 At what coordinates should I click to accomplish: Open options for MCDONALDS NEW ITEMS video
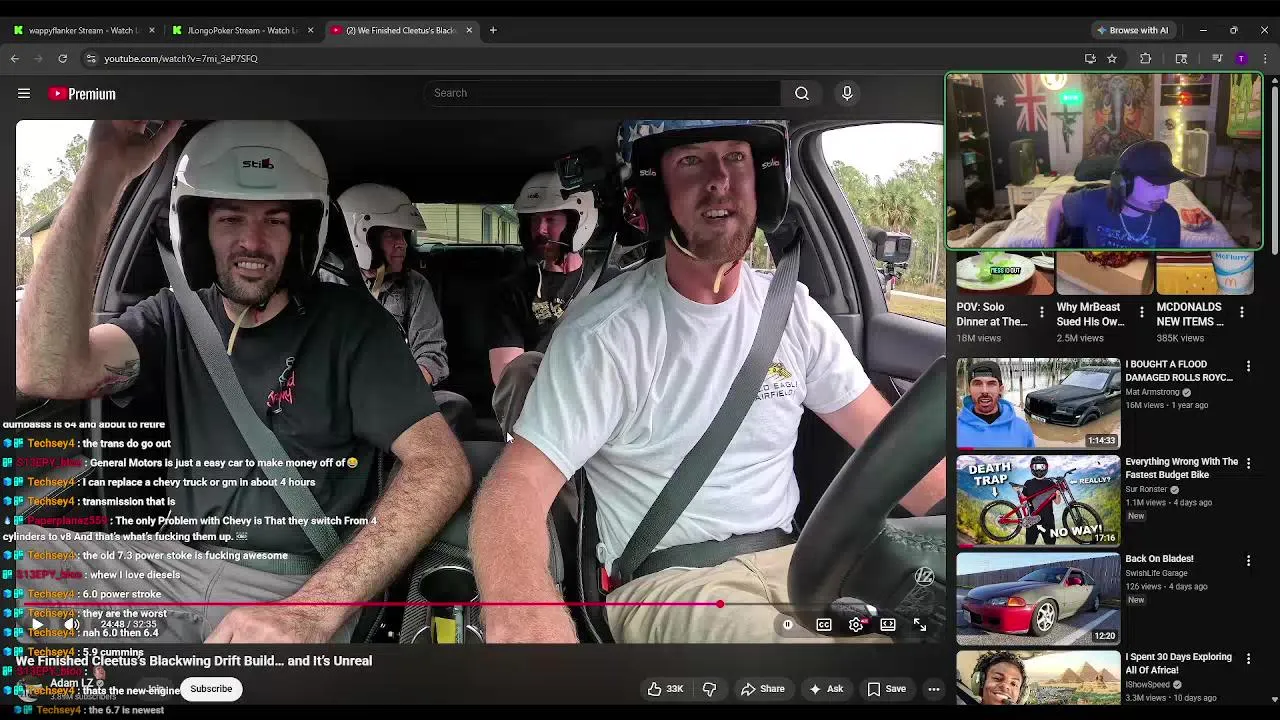pos(1241,313)
